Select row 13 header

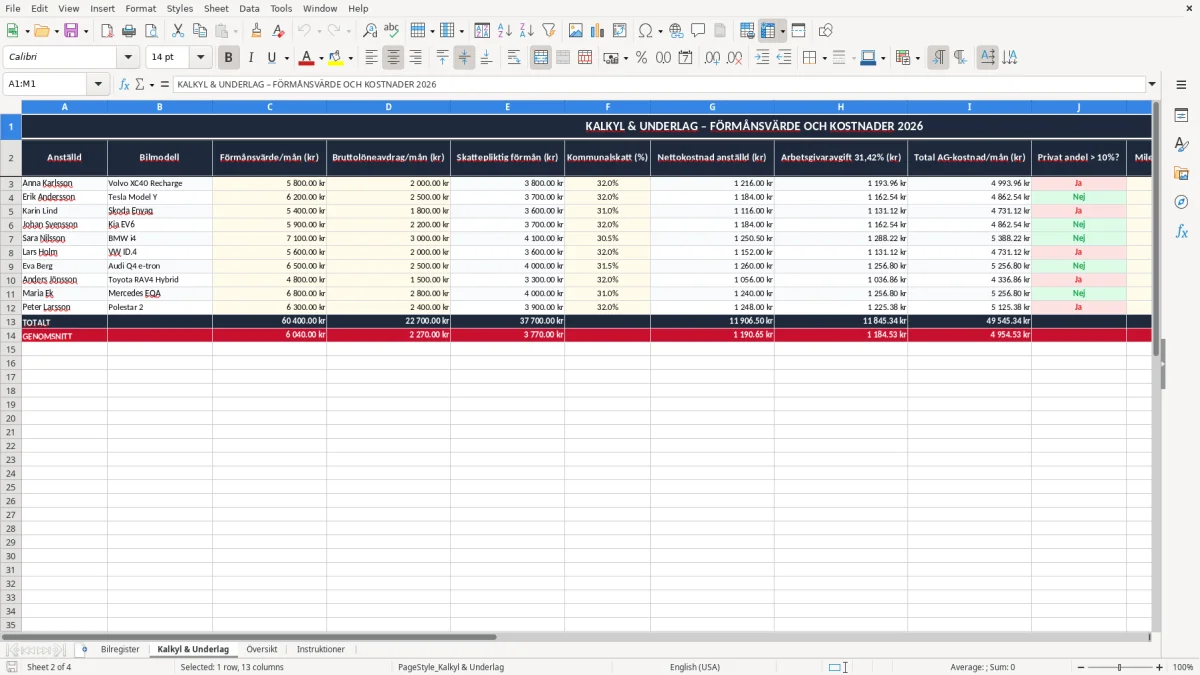(11, 322)
